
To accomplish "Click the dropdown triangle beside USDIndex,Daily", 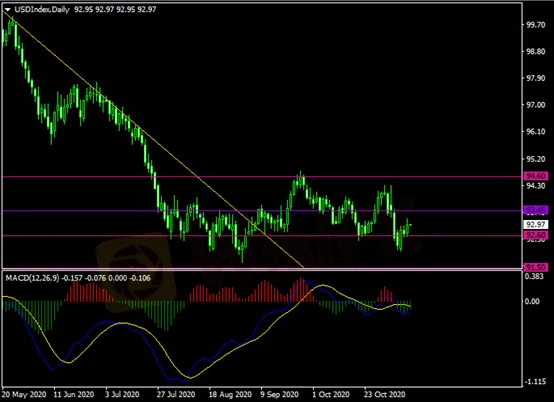I will pos(7,10).
